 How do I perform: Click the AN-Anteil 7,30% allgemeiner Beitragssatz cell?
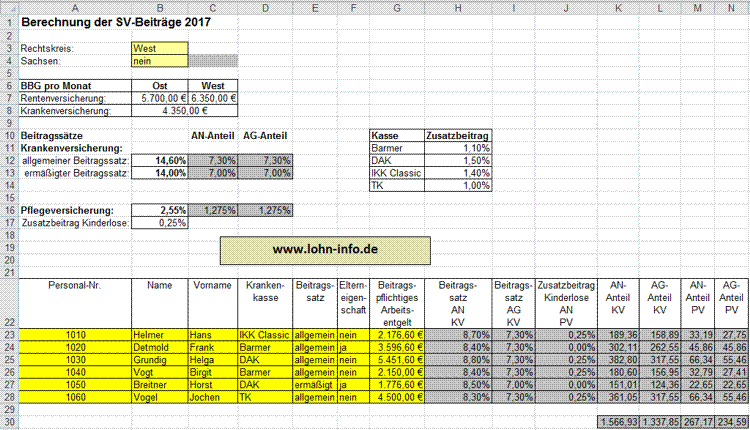click(x=213, y=160)
